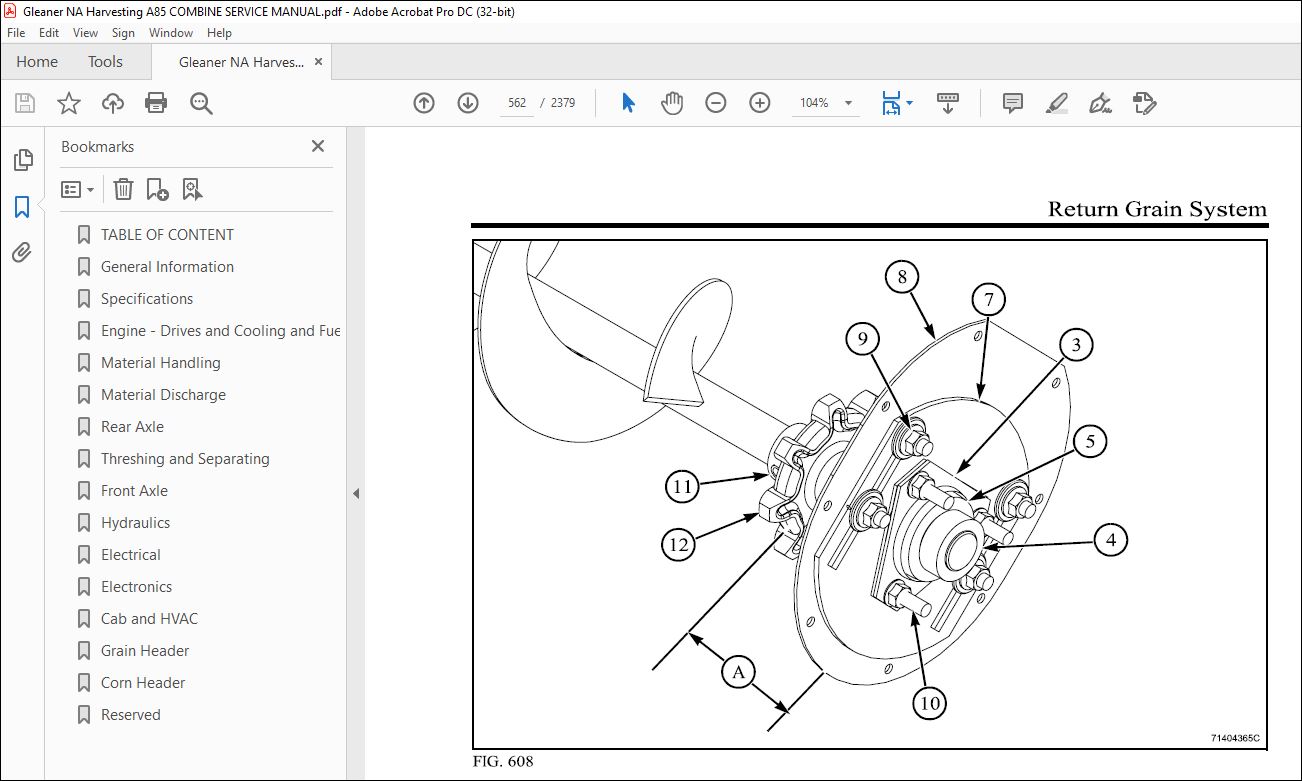
Task: Click the Save file icon
Action: pos(25,103)
